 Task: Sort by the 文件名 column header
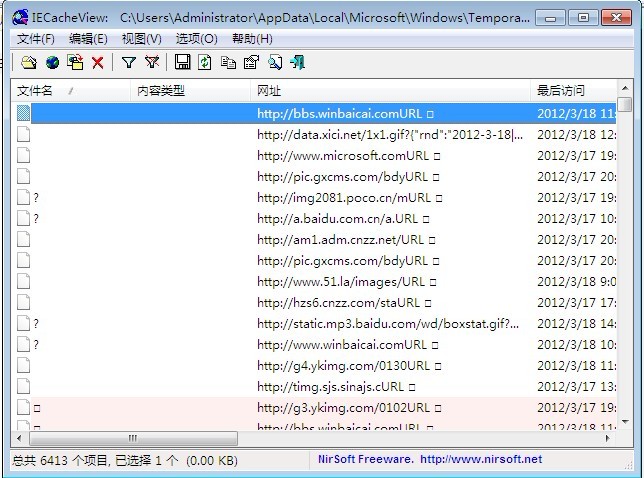[x=36, y=91]
